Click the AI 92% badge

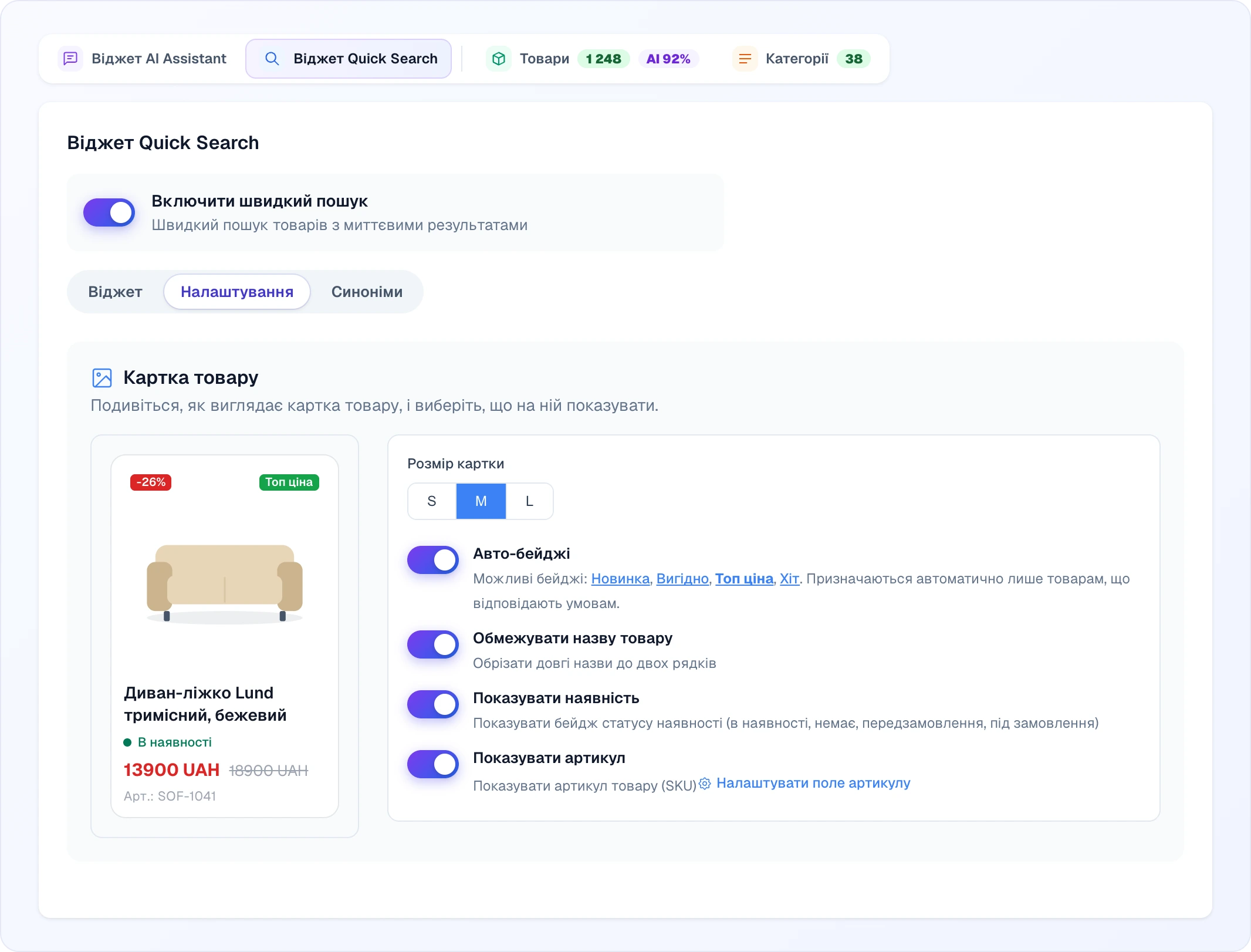[x=668, y=59]
